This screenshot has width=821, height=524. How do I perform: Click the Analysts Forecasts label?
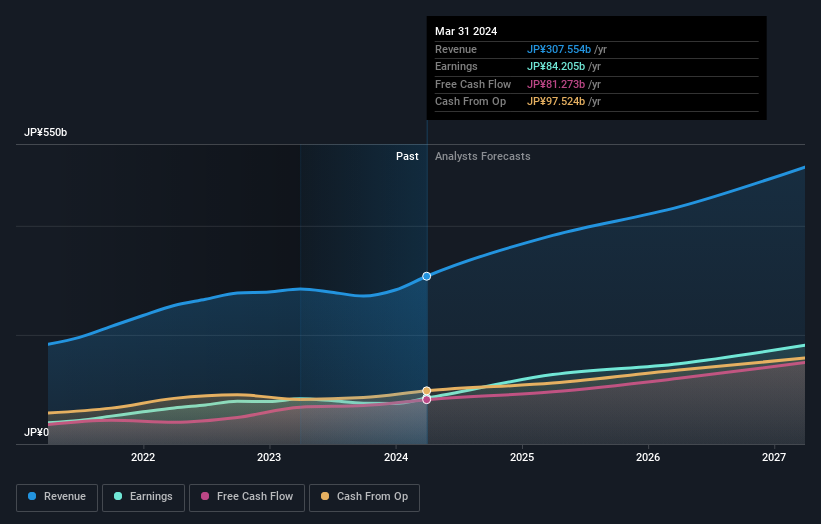click(x=483, y=157)
